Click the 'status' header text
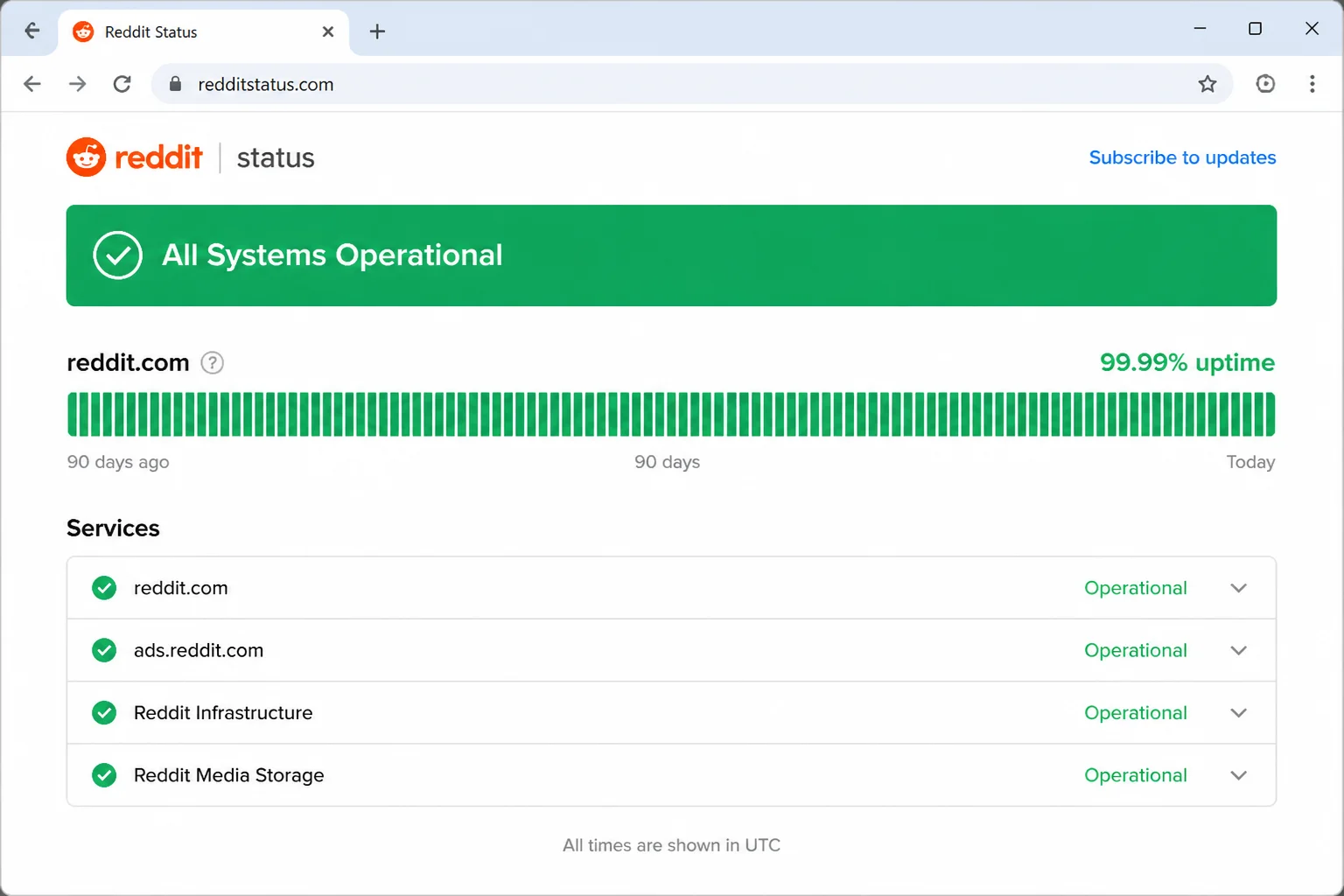The height and width of the screenshot is (896, 1344). (x=276, y=157)
